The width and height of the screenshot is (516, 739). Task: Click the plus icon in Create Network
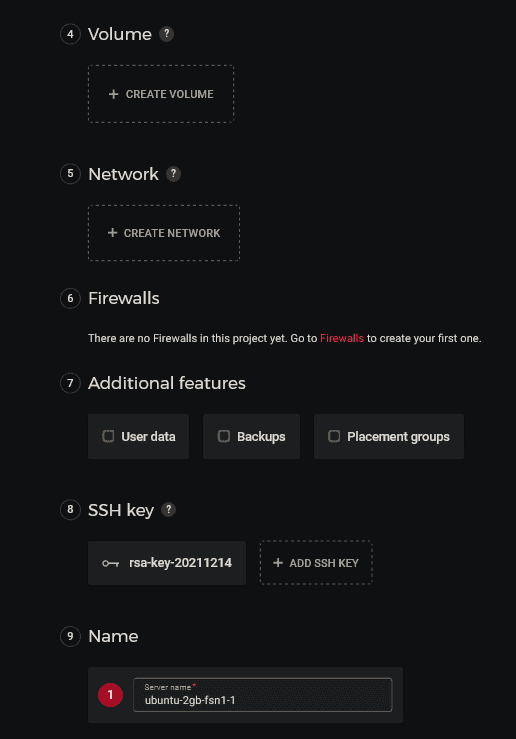coord(112,233)
